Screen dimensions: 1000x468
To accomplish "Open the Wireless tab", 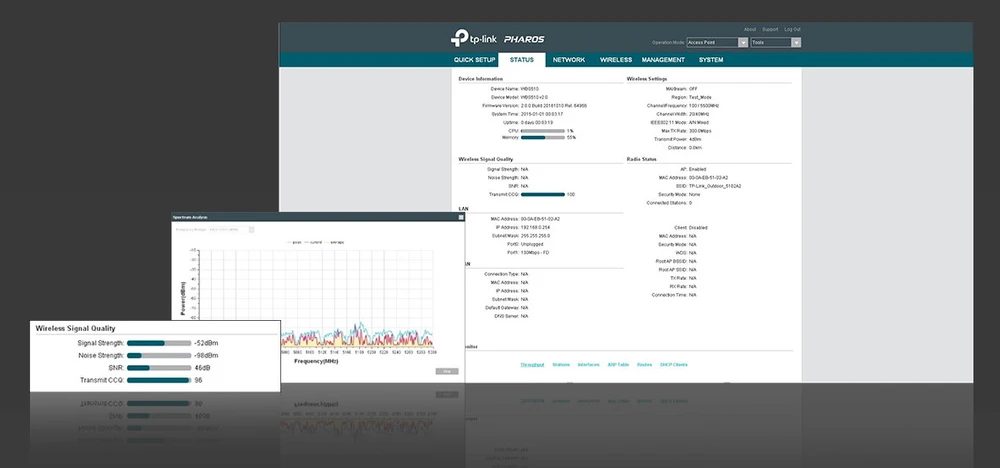I will (616, 60).
